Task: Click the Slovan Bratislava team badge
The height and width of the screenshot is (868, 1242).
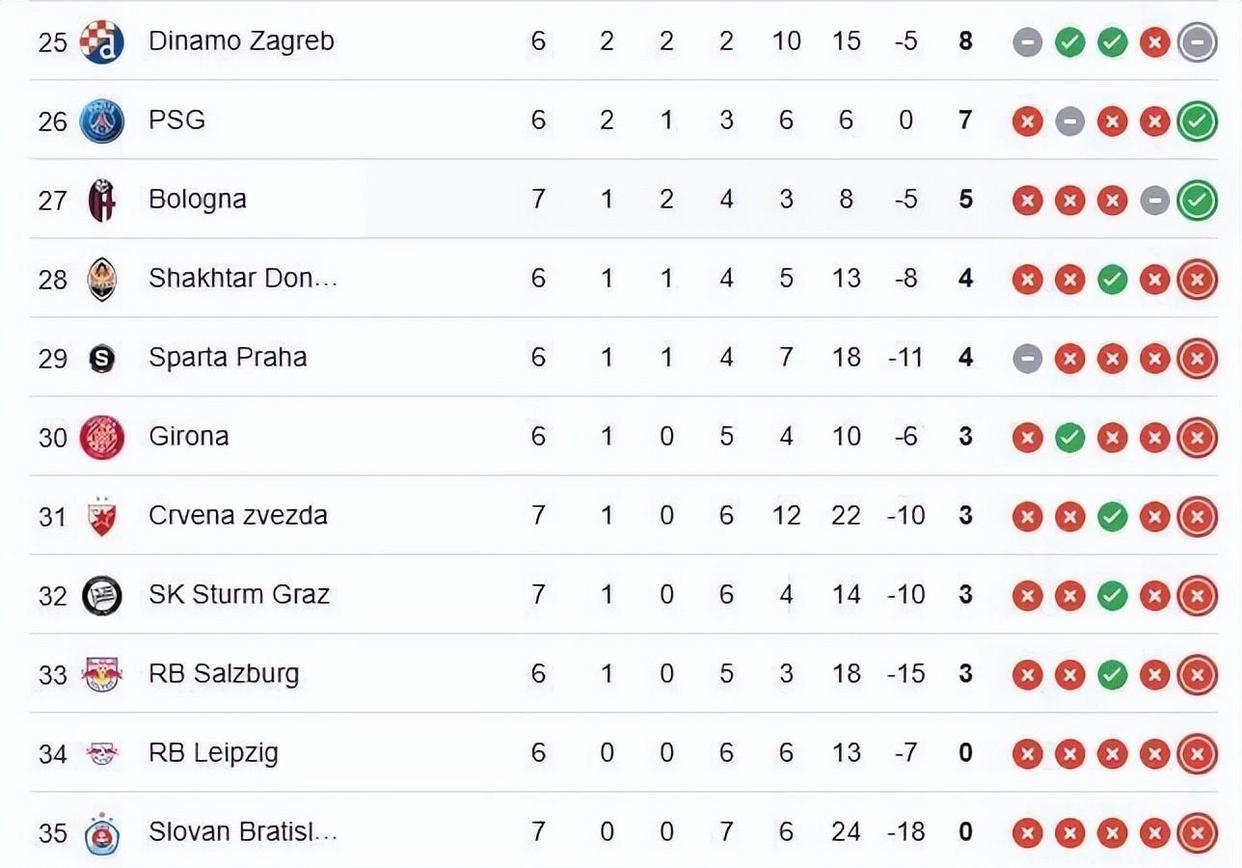Action: pyautogui.click(x=102, y=832)
